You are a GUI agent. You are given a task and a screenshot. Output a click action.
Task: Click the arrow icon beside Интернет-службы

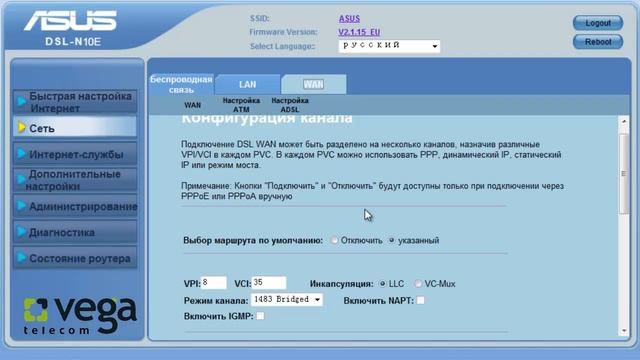pos(21,153)
